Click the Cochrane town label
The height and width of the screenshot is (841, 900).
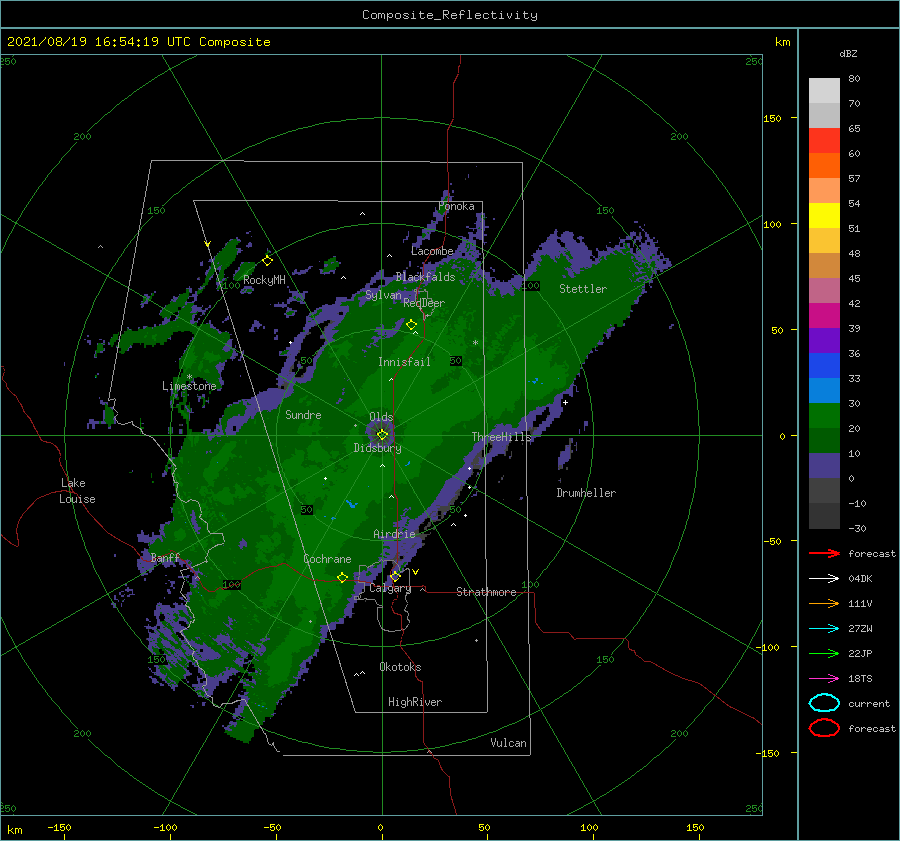[x=327, y=559]
